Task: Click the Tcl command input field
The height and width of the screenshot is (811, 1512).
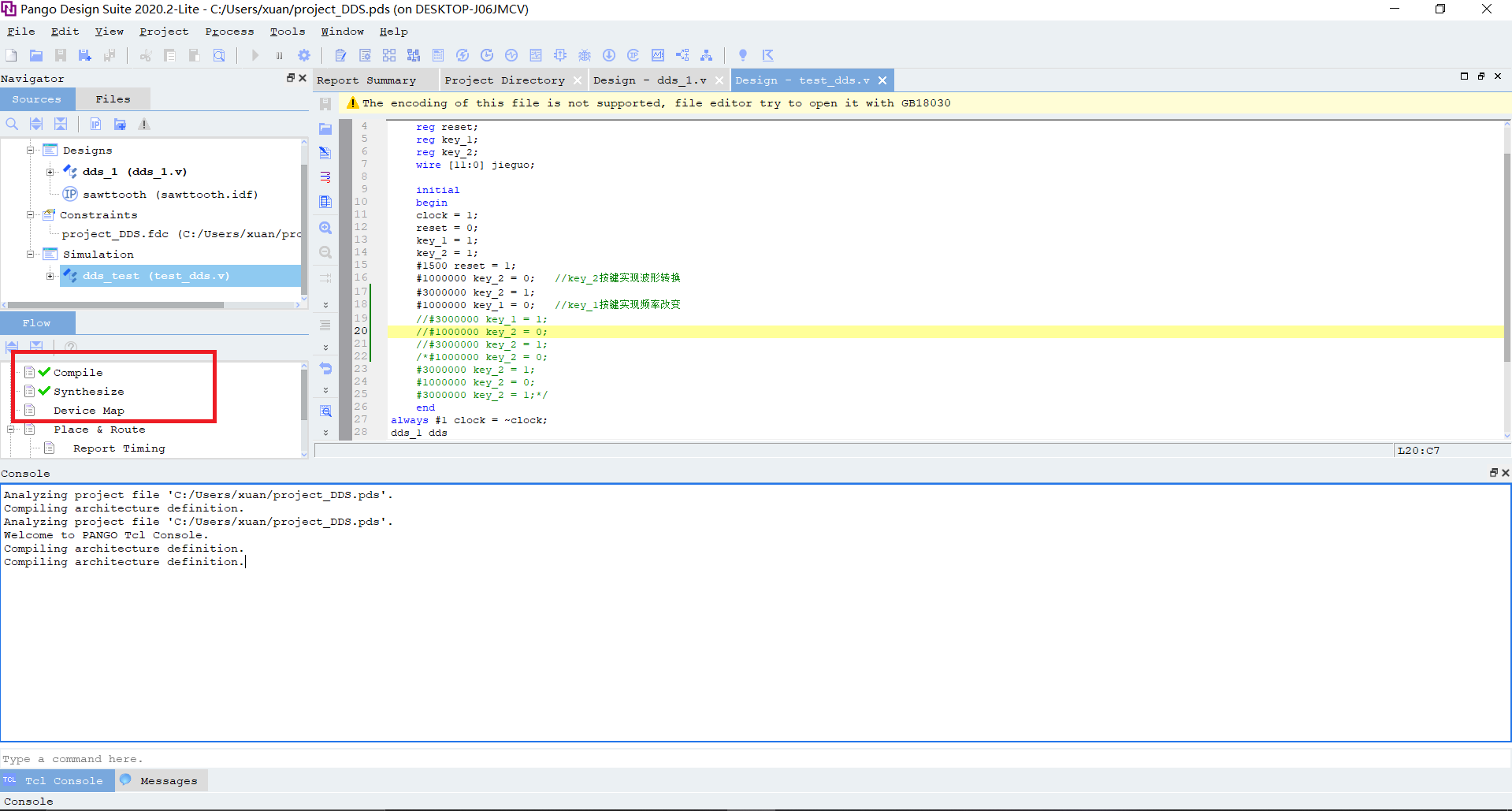Action: [315, 758]
